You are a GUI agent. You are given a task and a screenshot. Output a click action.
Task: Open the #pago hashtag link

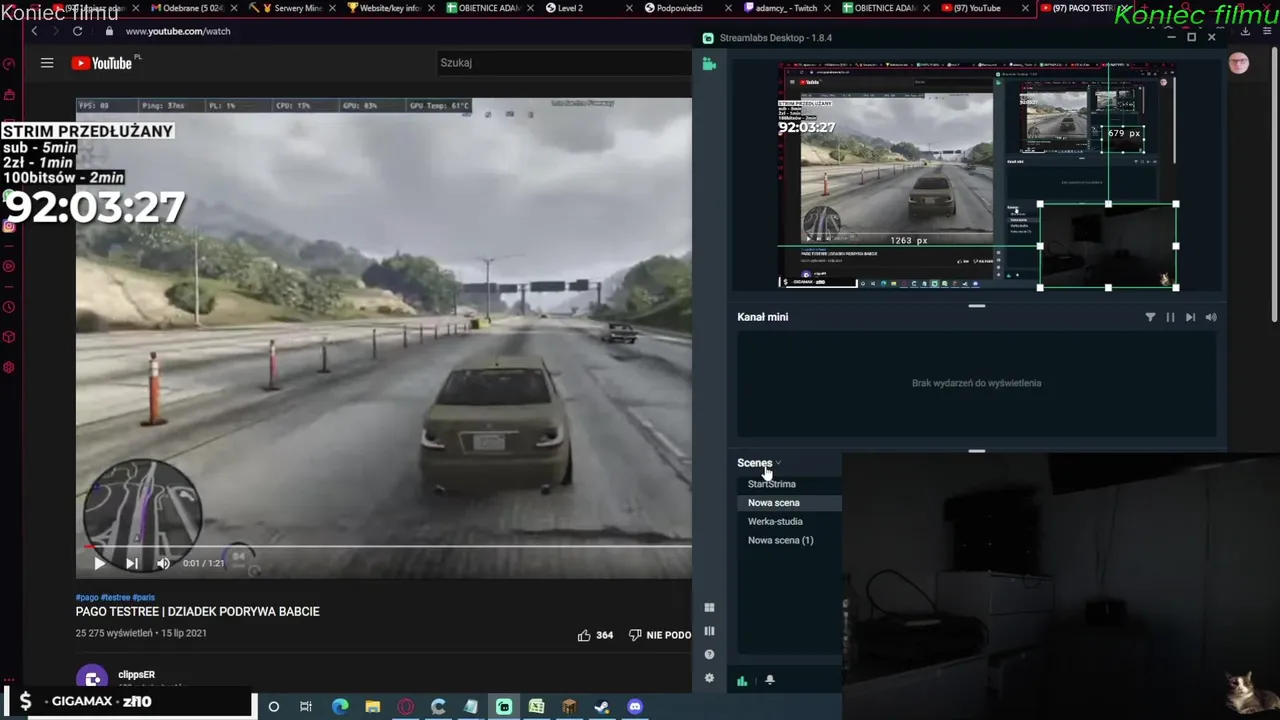[87, 598]
